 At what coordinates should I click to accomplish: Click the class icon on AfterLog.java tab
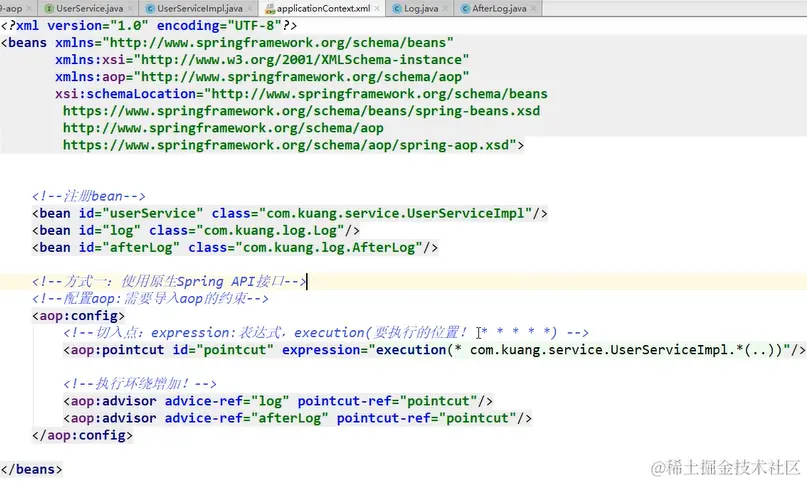465,8
